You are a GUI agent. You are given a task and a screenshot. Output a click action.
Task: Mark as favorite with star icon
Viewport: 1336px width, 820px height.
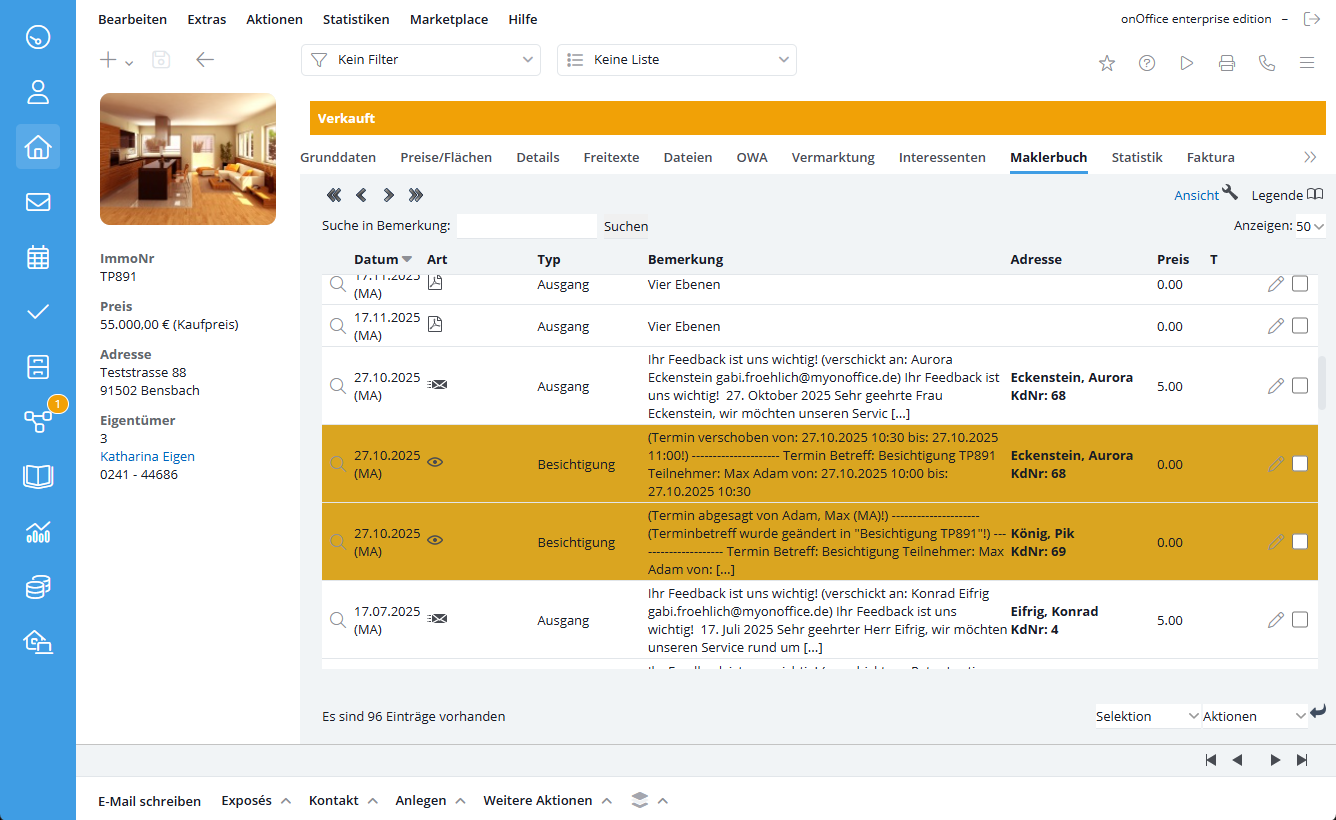1107,63
